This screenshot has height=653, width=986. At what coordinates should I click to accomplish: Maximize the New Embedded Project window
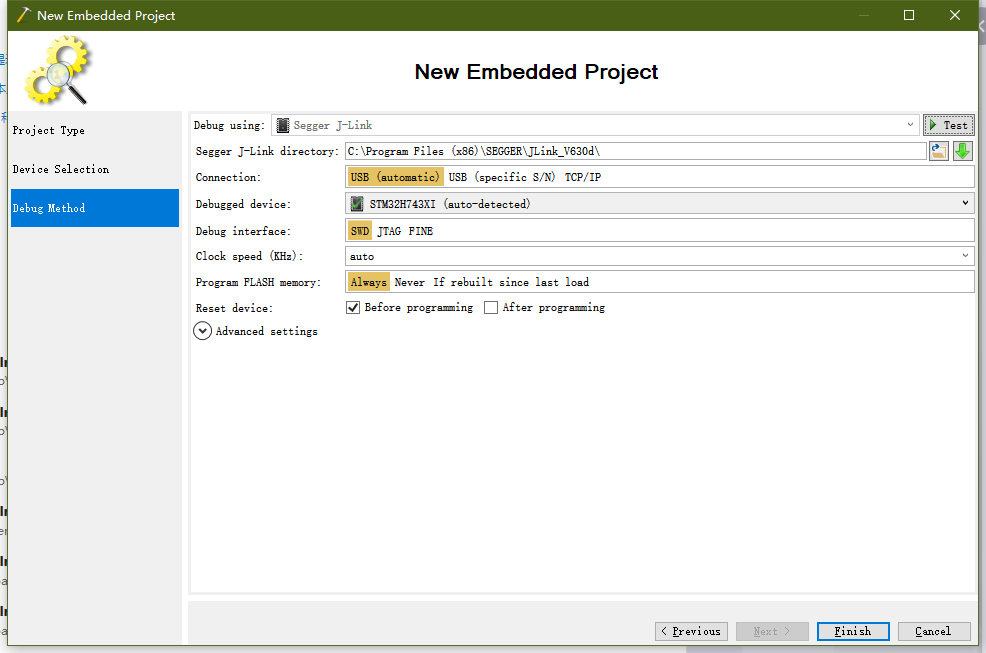[909, 15]
